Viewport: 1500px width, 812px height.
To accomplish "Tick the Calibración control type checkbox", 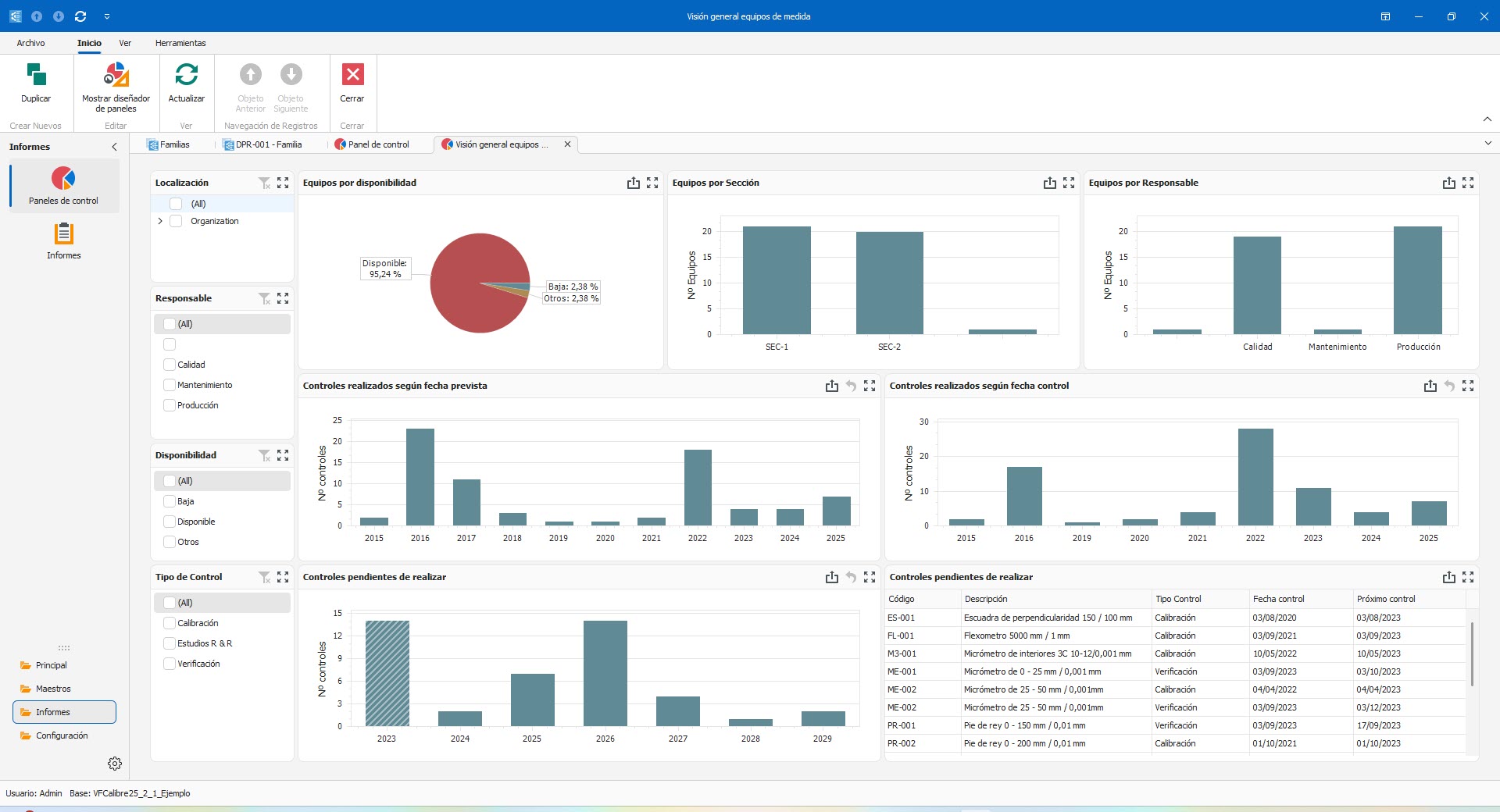I will click(x=170, y=623).
